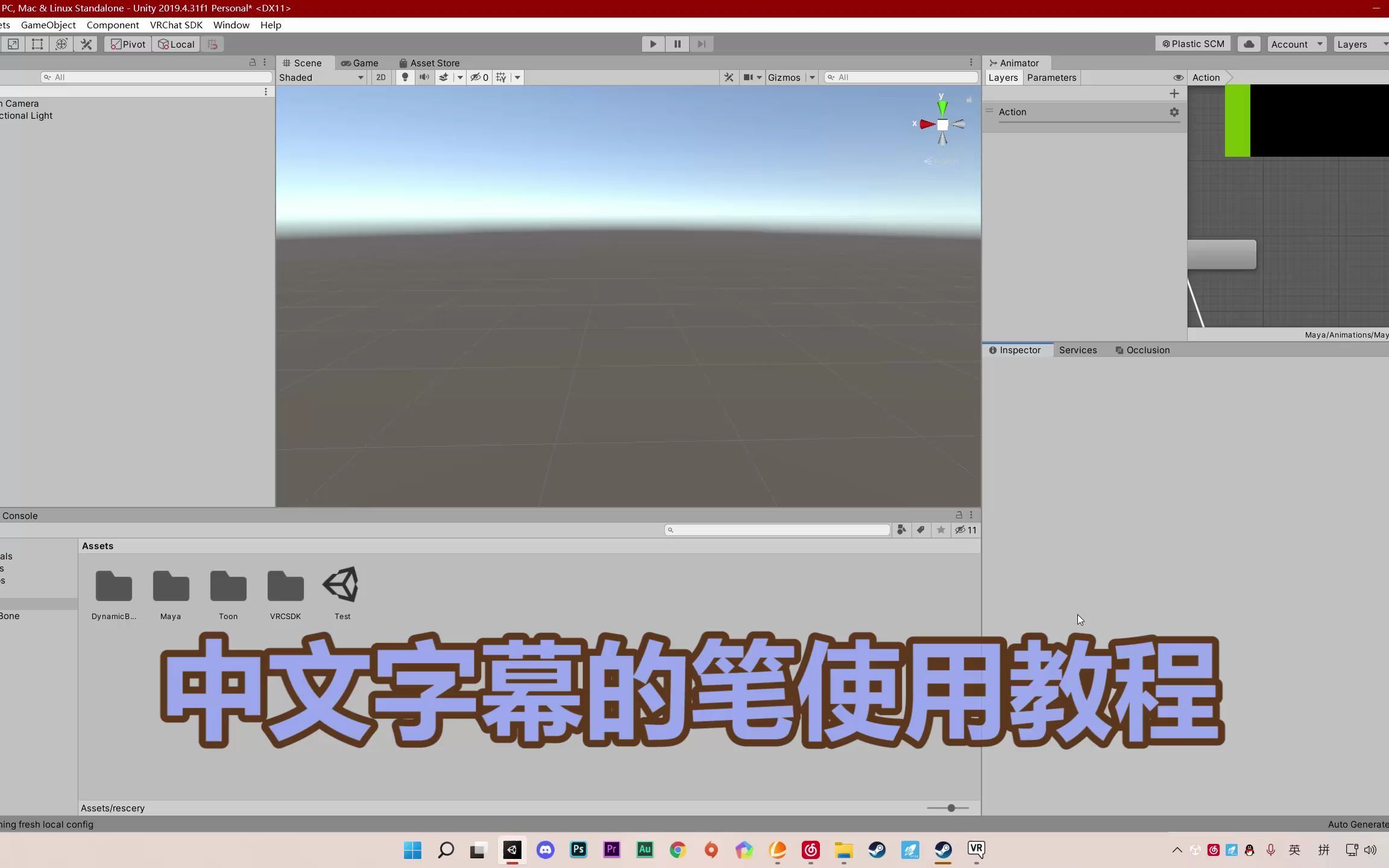
Task: Open the Account dropdown
Action: pos(1296,44)
